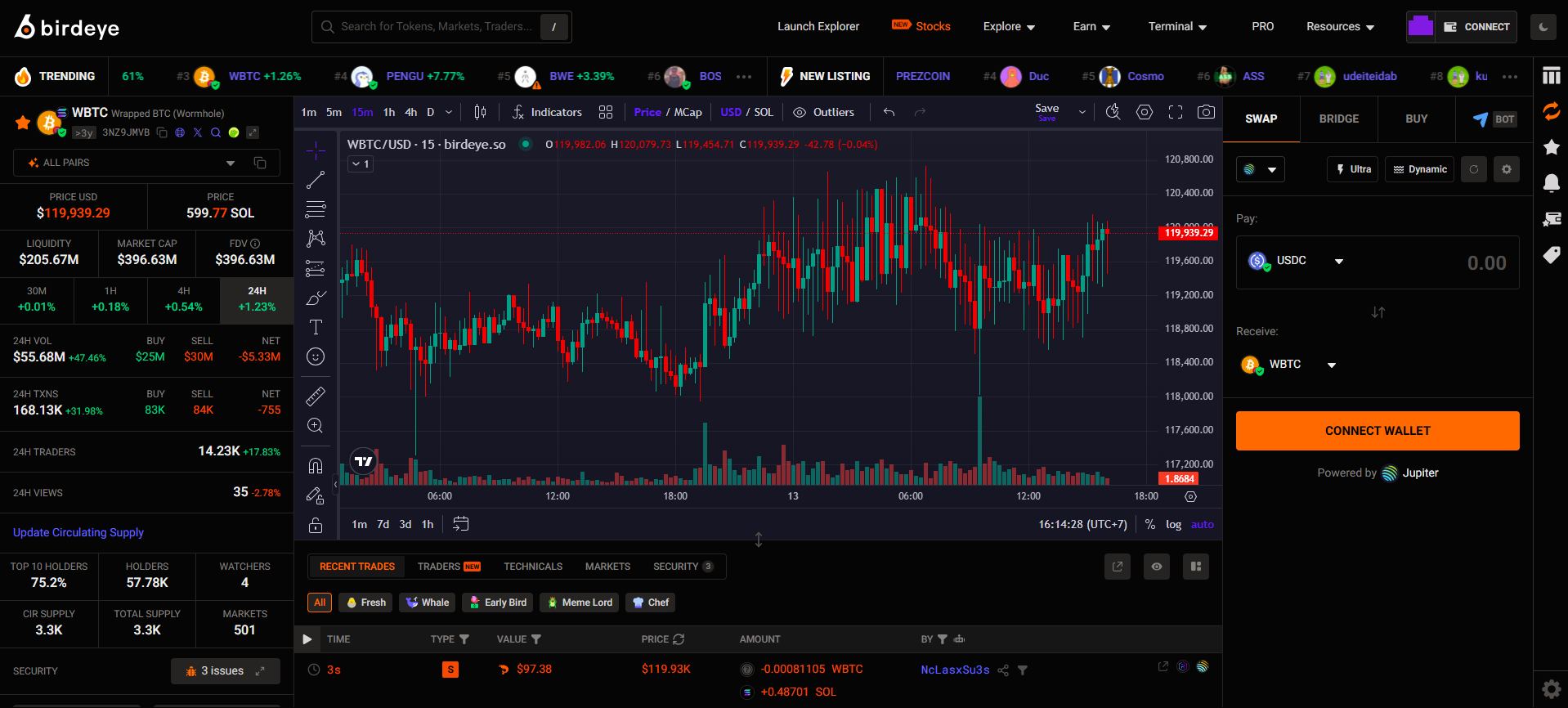Filter trades by Whale
Image resolution: width=1568 pixels, height=708 pixels.
tap(428, 603)
